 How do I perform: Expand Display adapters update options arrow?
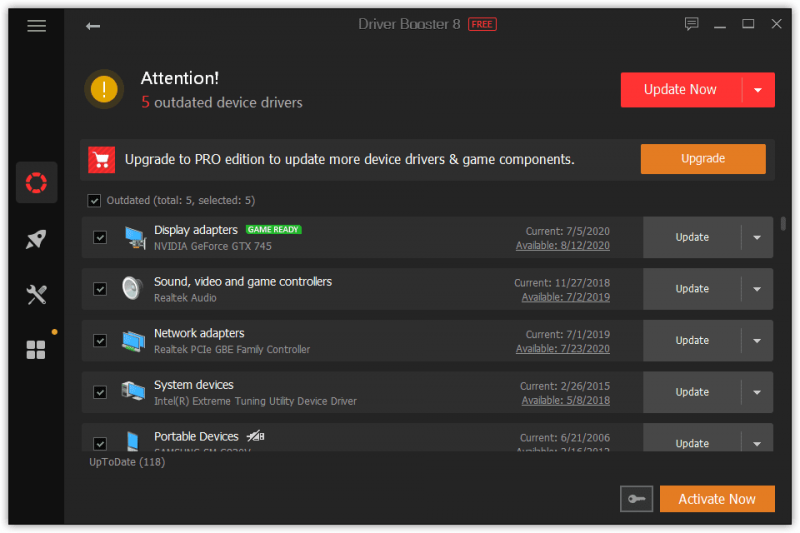(757, 237)
